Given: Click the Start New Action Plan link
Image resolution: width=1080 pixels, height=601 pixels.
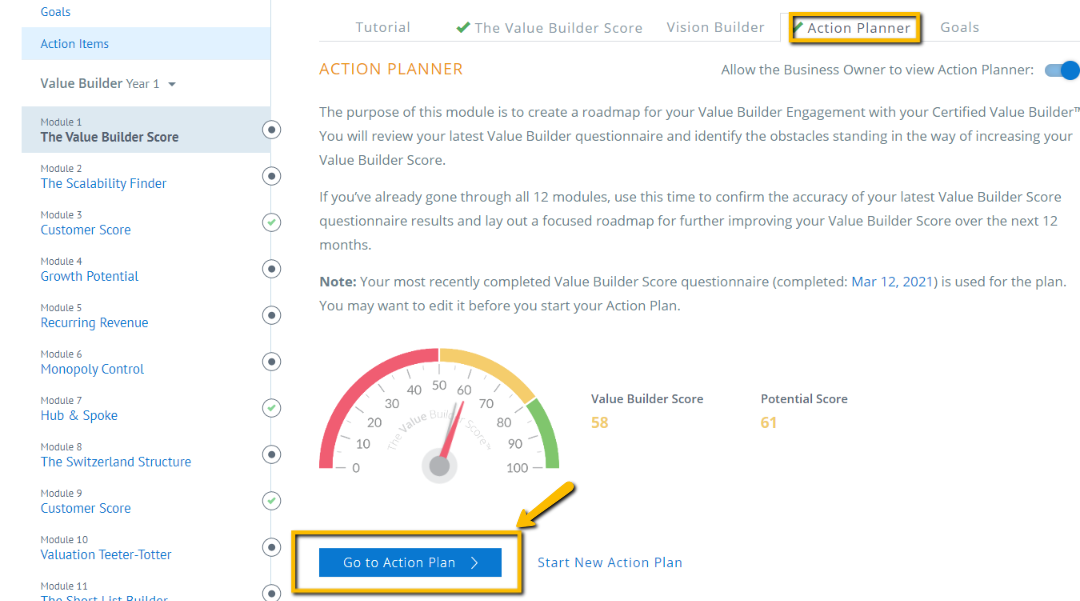Looking at the screenshot, I should coord(610,562).
